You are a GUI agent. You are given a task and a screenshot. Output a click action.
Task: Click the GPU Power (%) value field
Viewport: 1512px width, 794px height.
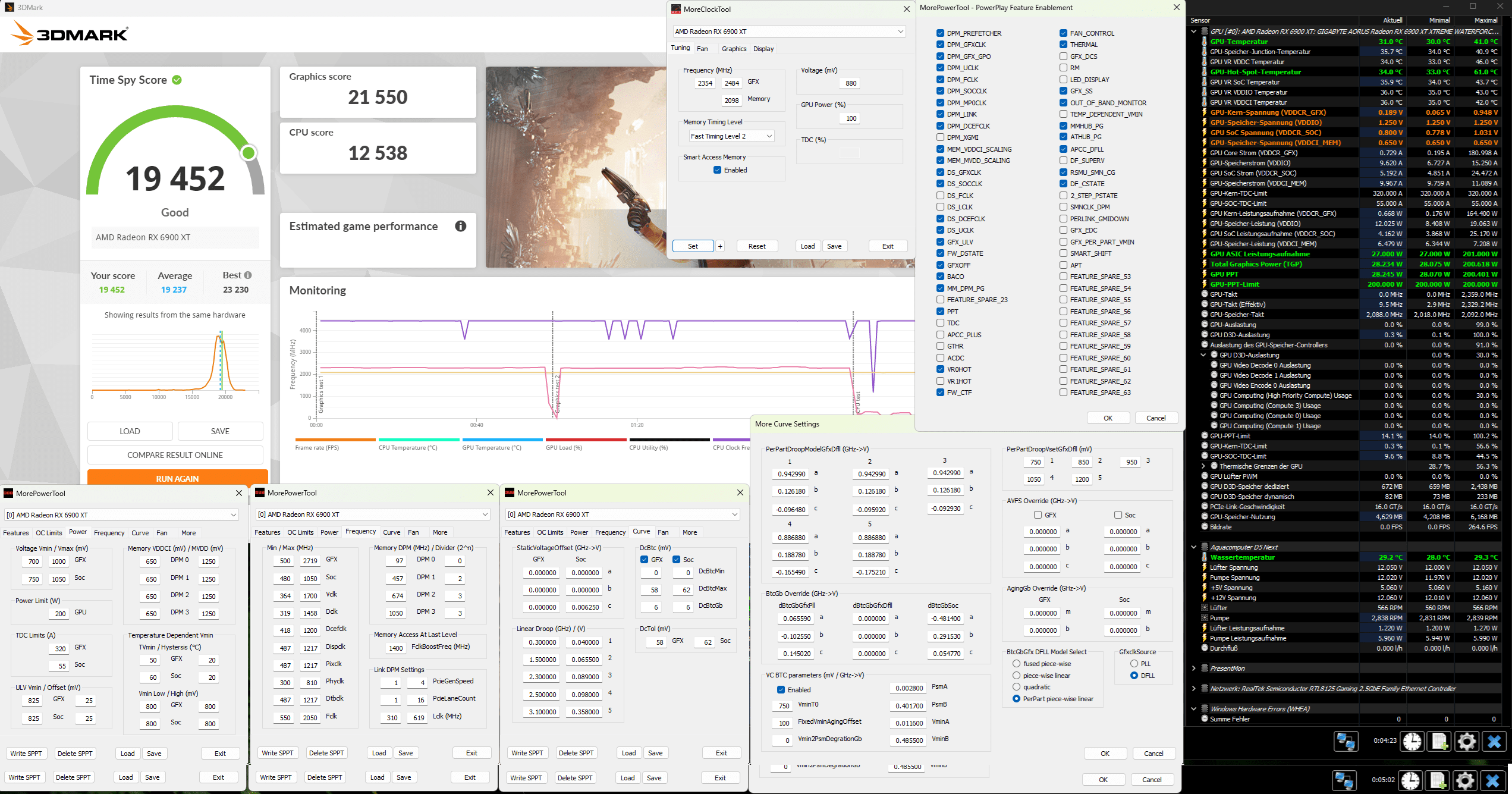coord(851,118)
